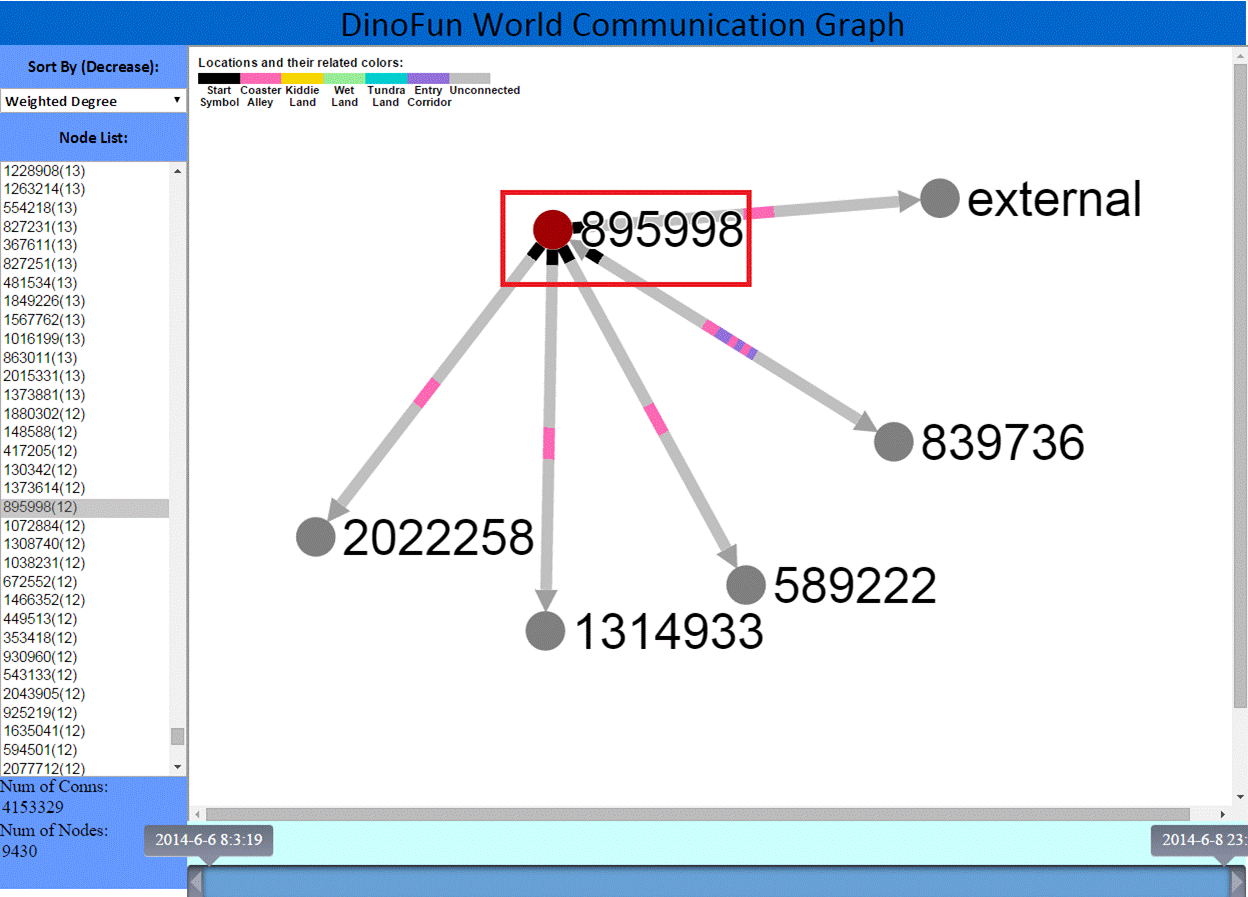Select node 1228908(13) in list

click(x=44, y=170)
